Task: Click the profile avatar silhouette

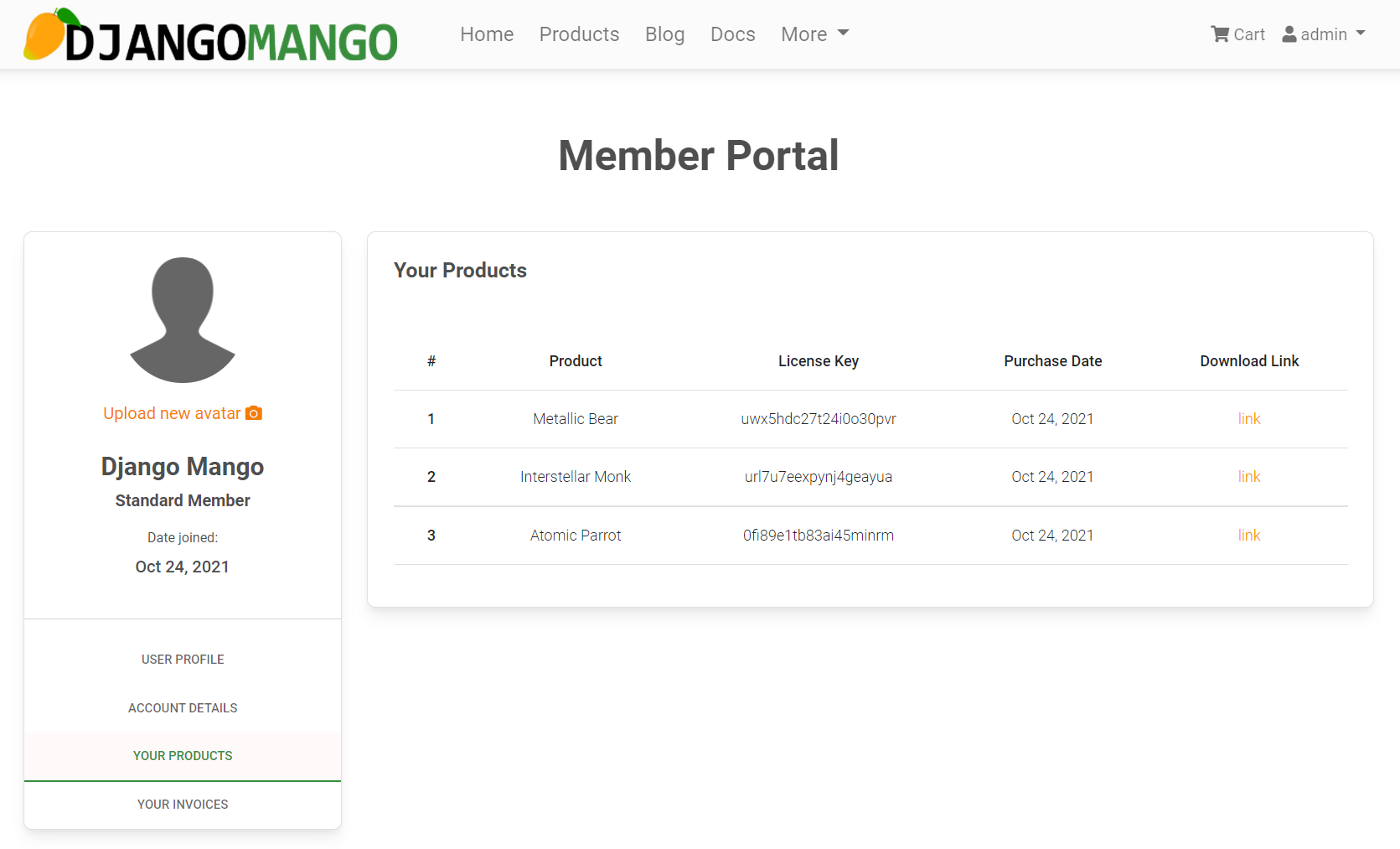Action: point(183,319)
